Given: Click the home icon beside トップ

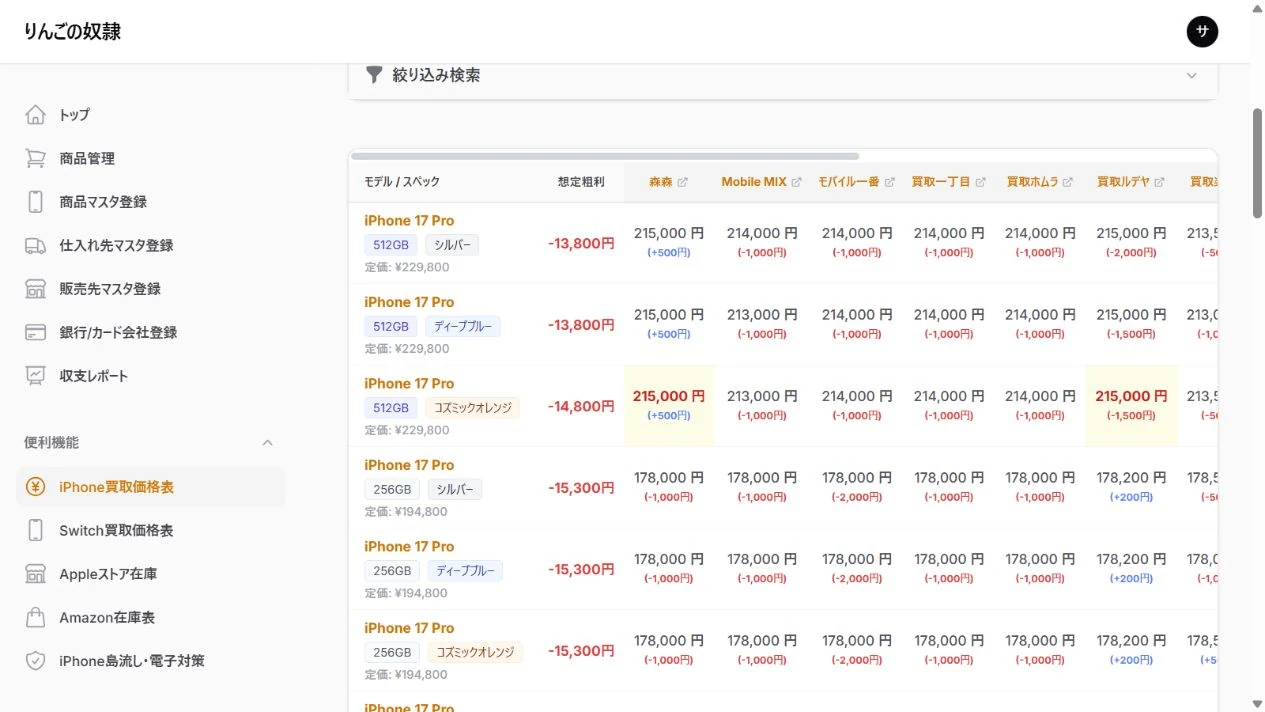Looking at the screenshot, I should [36, 115].
